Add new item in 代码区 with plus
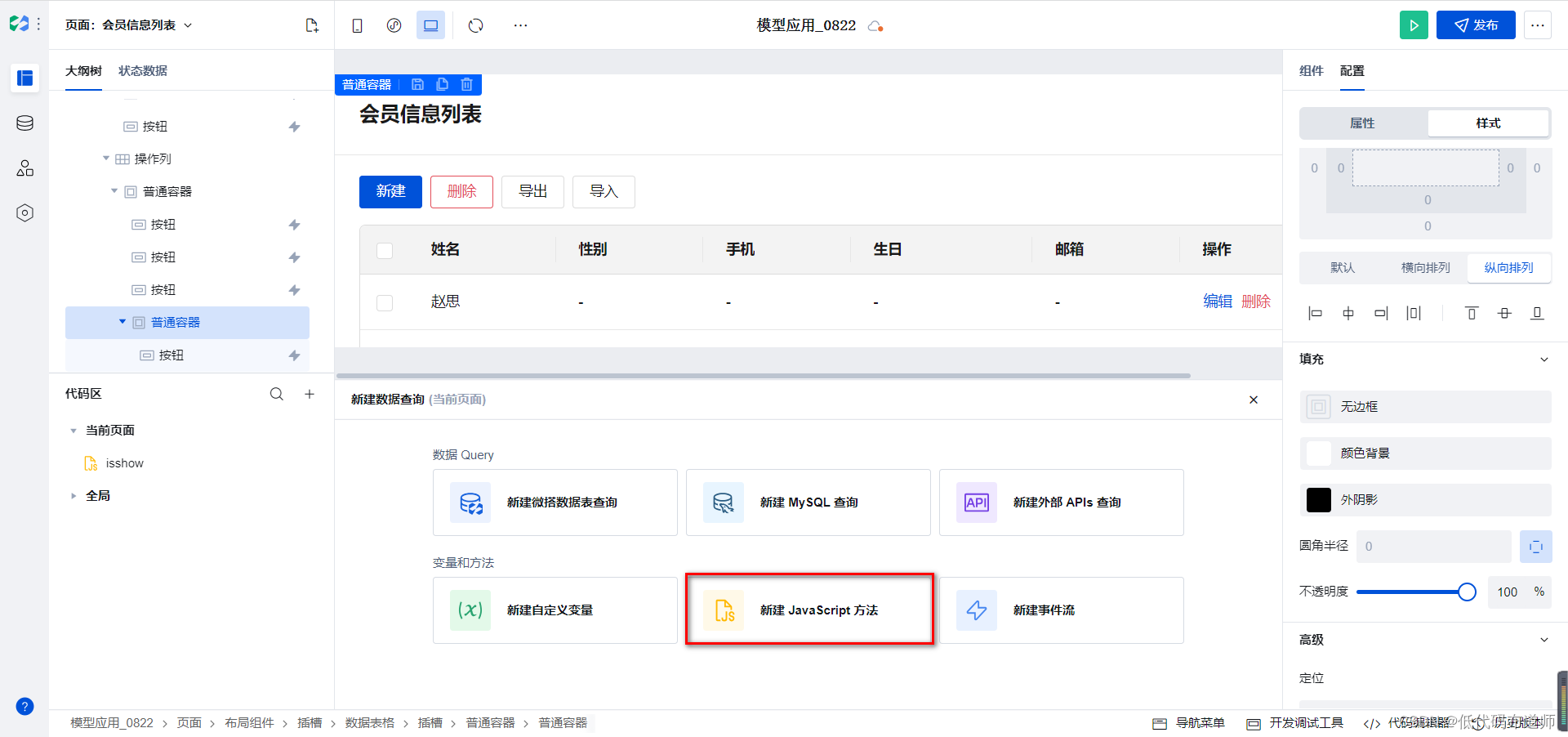The height and width of the screenshot is (737, 1568). tap(310, 394)
